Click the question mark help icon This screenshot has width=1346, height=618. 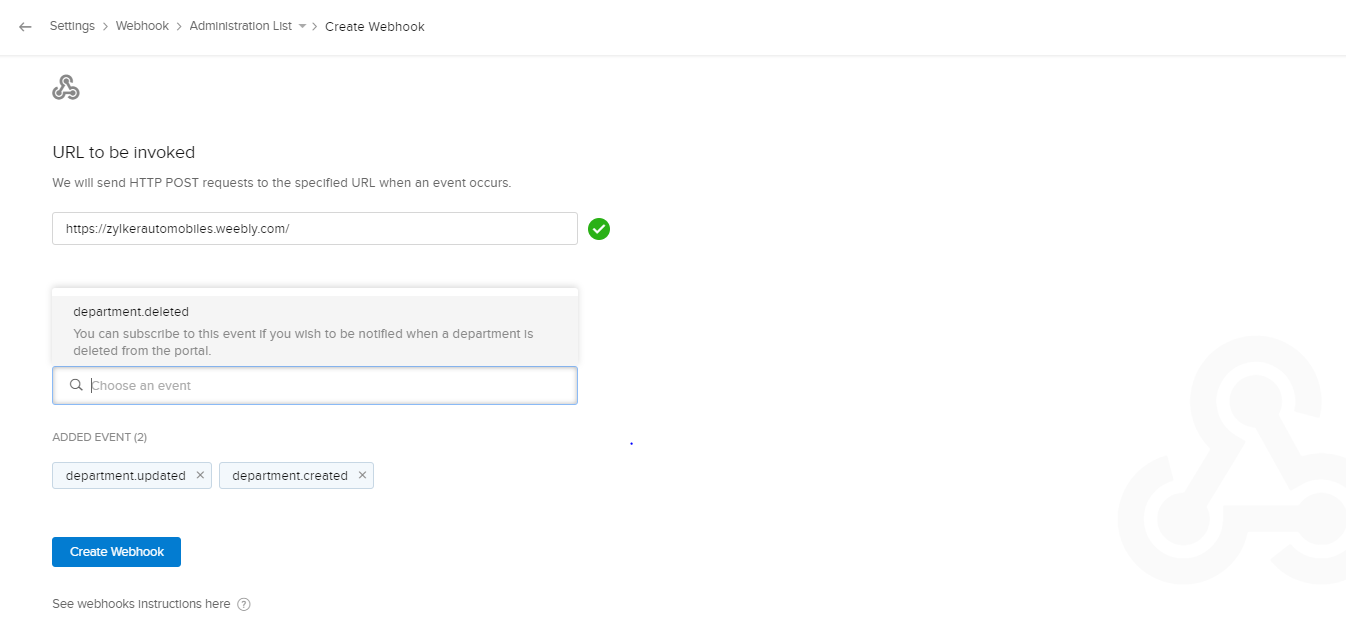tap(244, 604)
